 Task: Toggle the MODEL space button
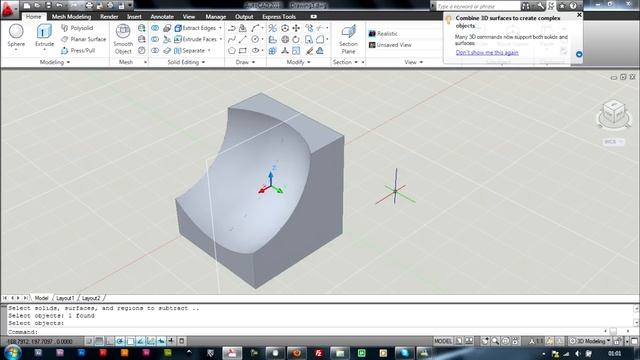click(x=443, y=341)
